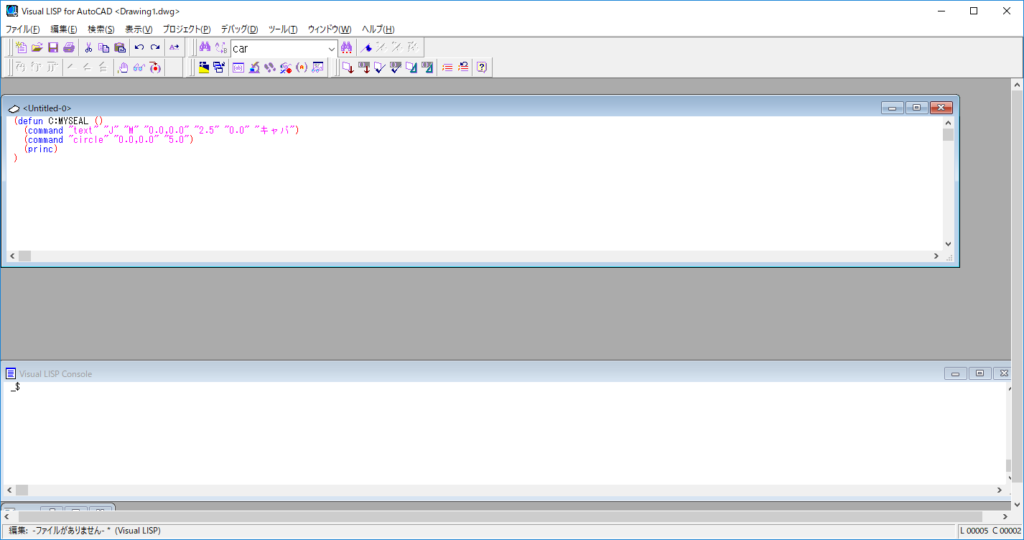Image resolution: width=1024 pixels, height=540 pixels.
Task: Open the 表示(V) menu
Action: [138, 29]
